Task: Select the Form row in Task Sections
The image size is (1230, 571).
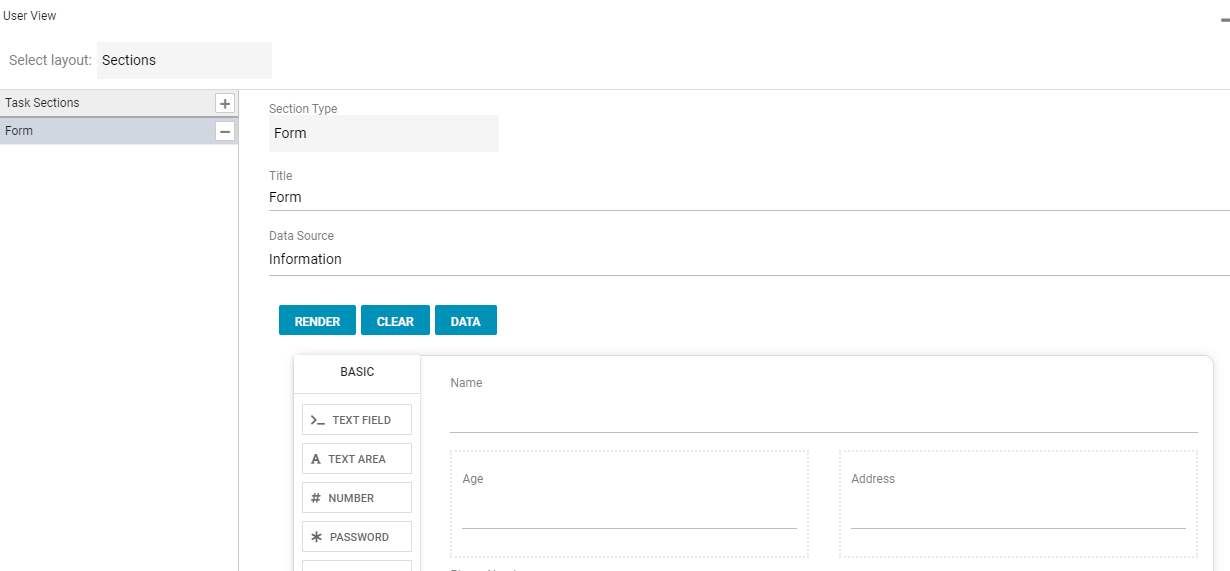Action: pyautogui.click(x=119, y=131)
